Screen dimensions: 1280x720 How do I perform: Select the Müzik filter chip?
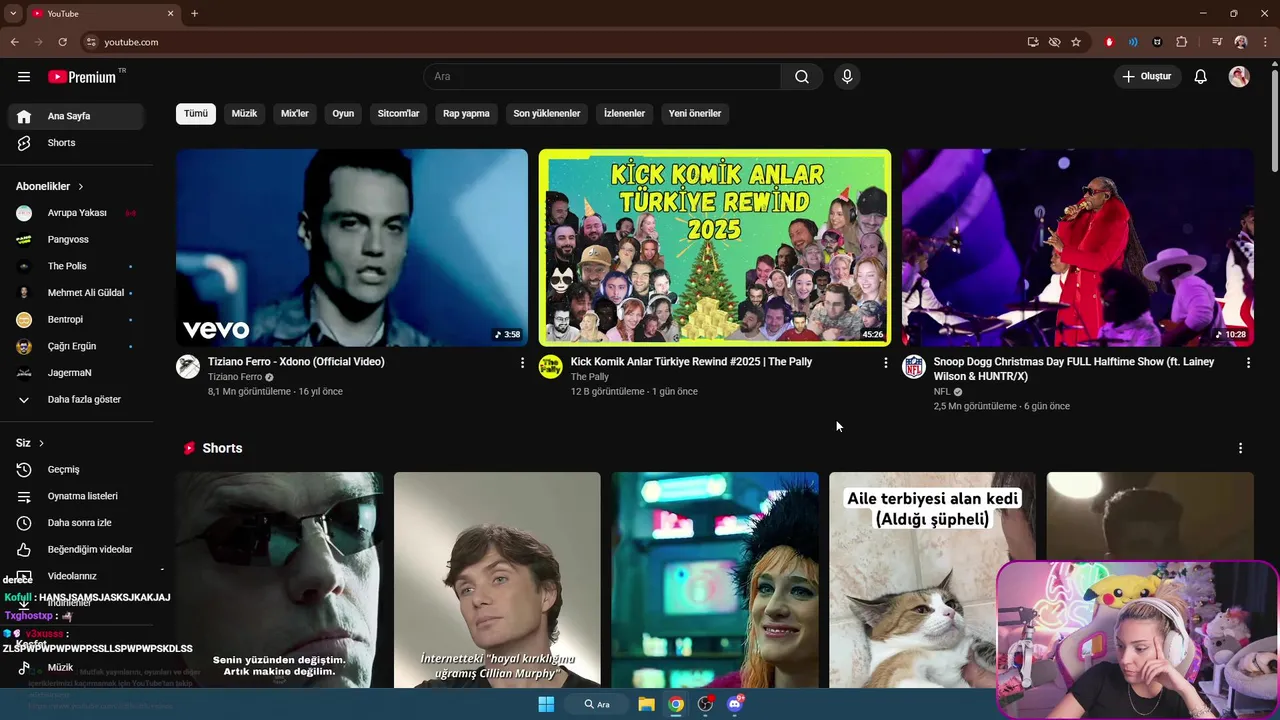(x=244, y=114)
